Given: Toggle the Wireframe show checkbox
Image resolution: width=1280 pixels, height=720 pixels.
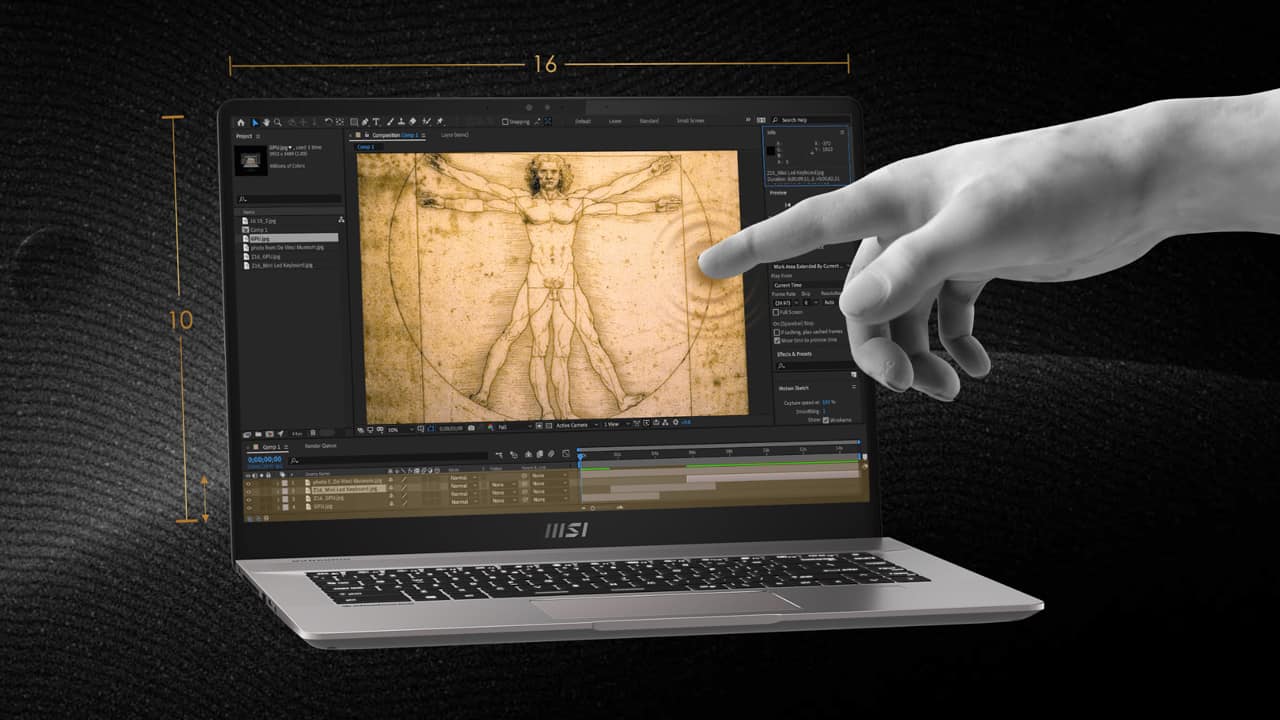Looking at the screenshot, I should (826, 420).
